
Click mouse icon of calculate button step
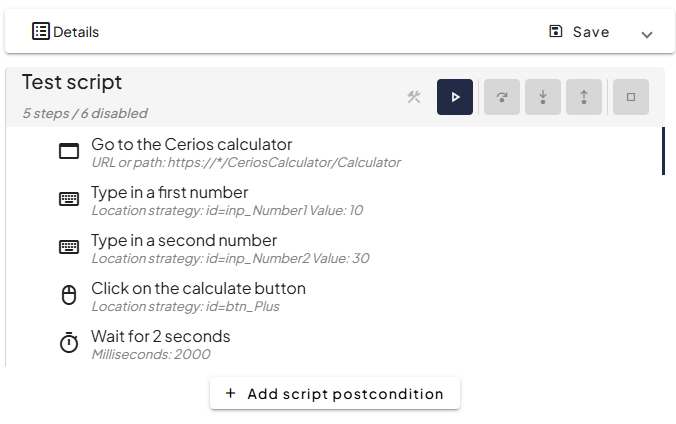click(69, 295)
